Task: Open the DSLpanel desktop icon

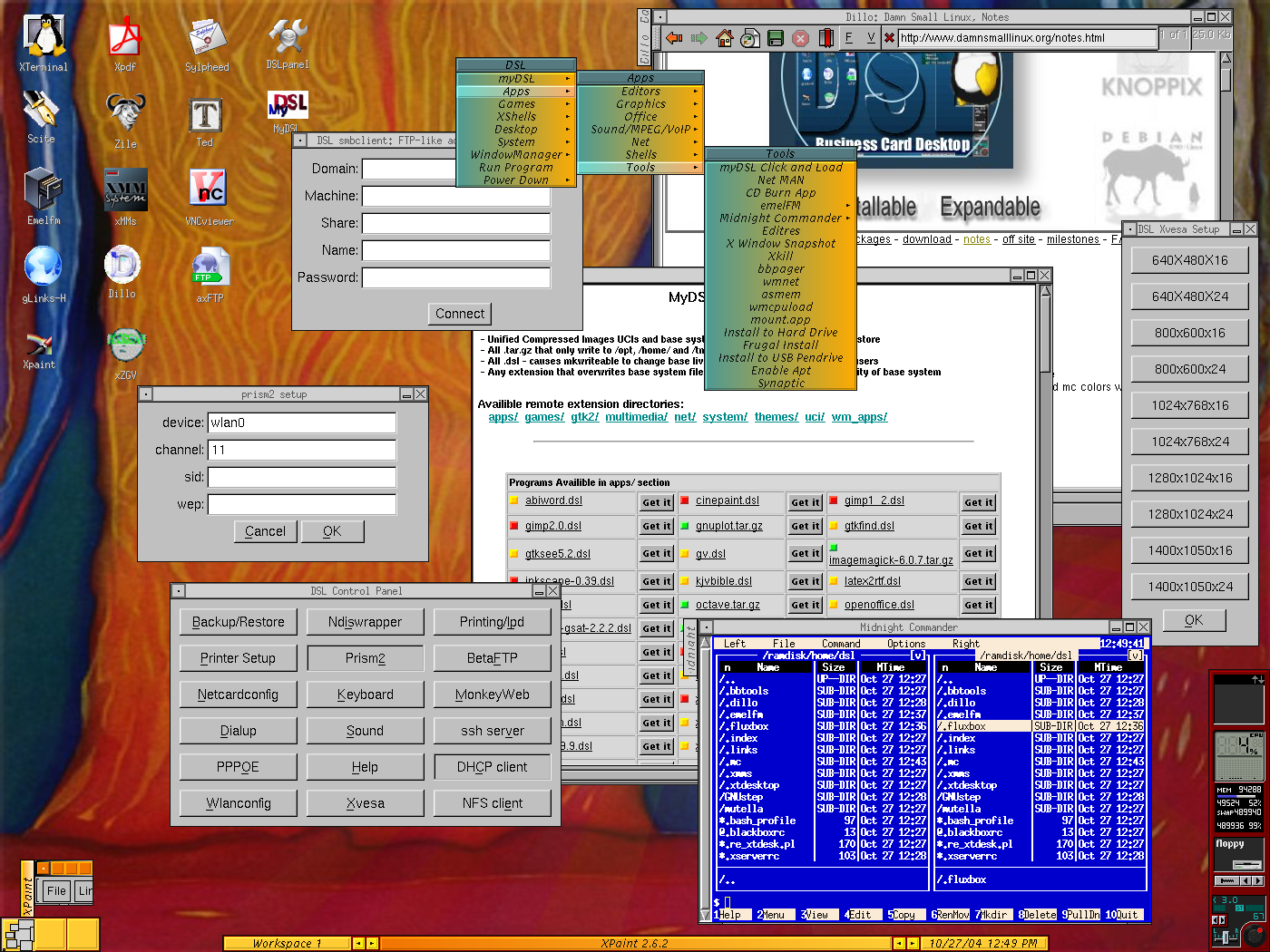Action: pos(288,44)
